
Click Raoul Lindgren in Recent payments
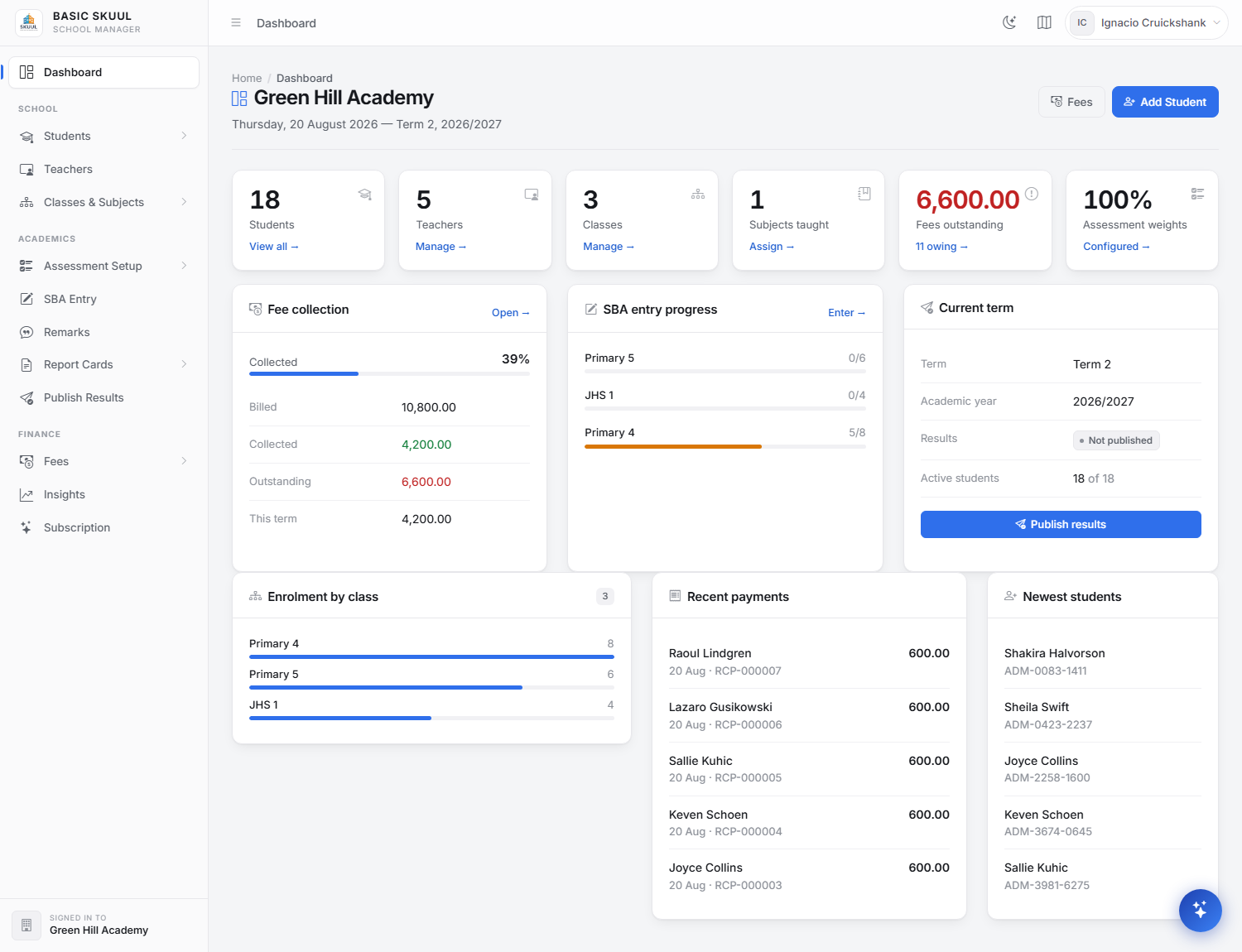(710, 653)
